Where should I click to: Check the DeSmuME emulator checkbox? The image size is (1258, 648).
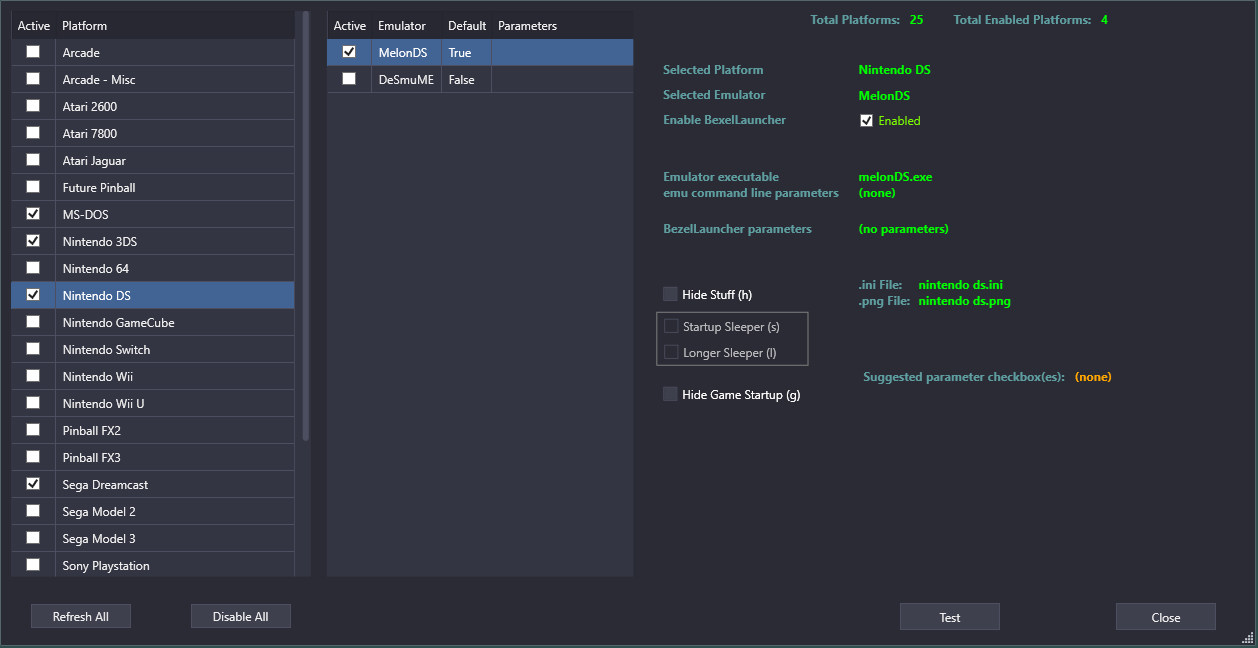pos(349,79)
